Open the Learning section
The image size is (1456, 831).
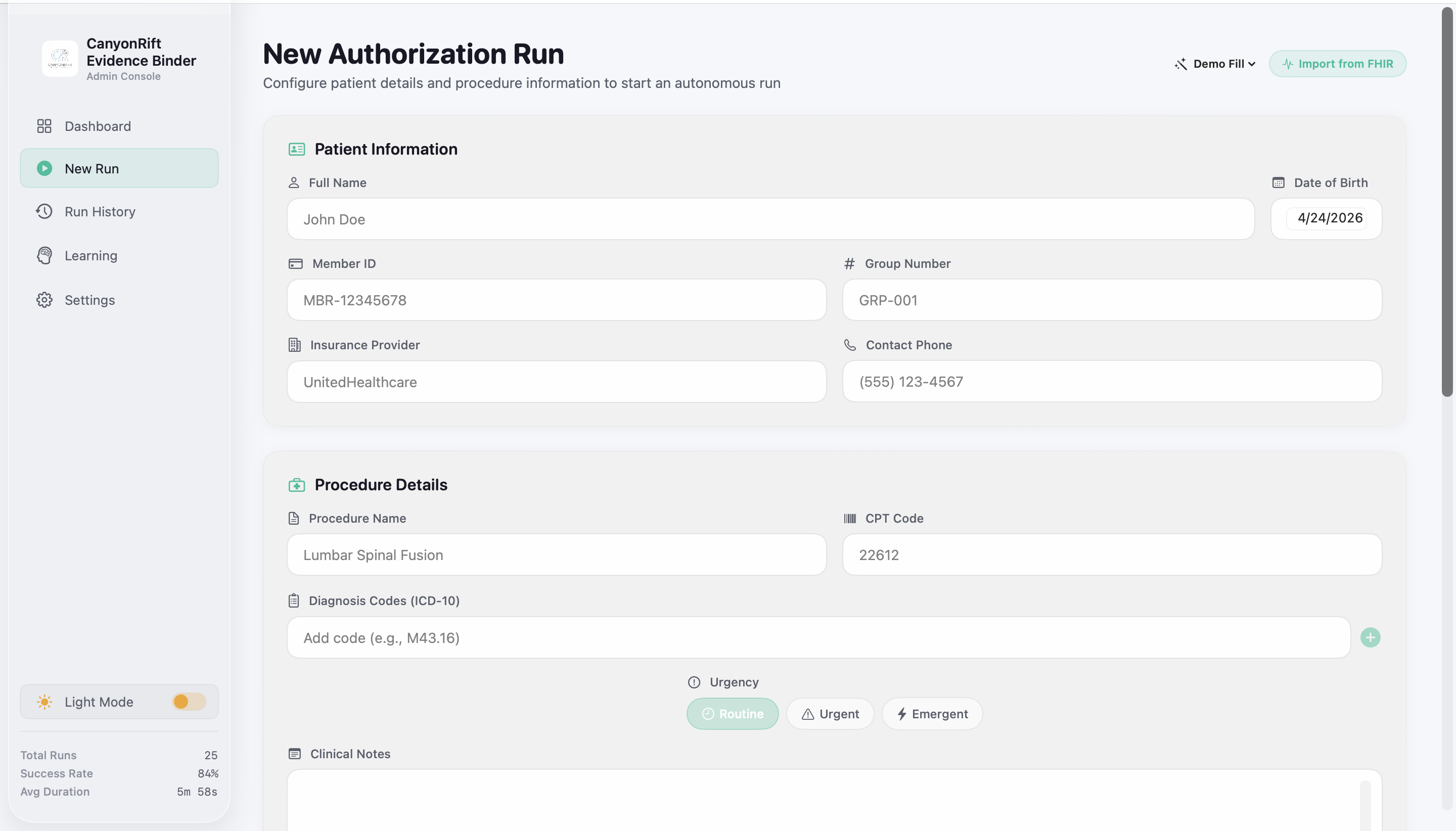pyautogui.click(x=119, y=255)
